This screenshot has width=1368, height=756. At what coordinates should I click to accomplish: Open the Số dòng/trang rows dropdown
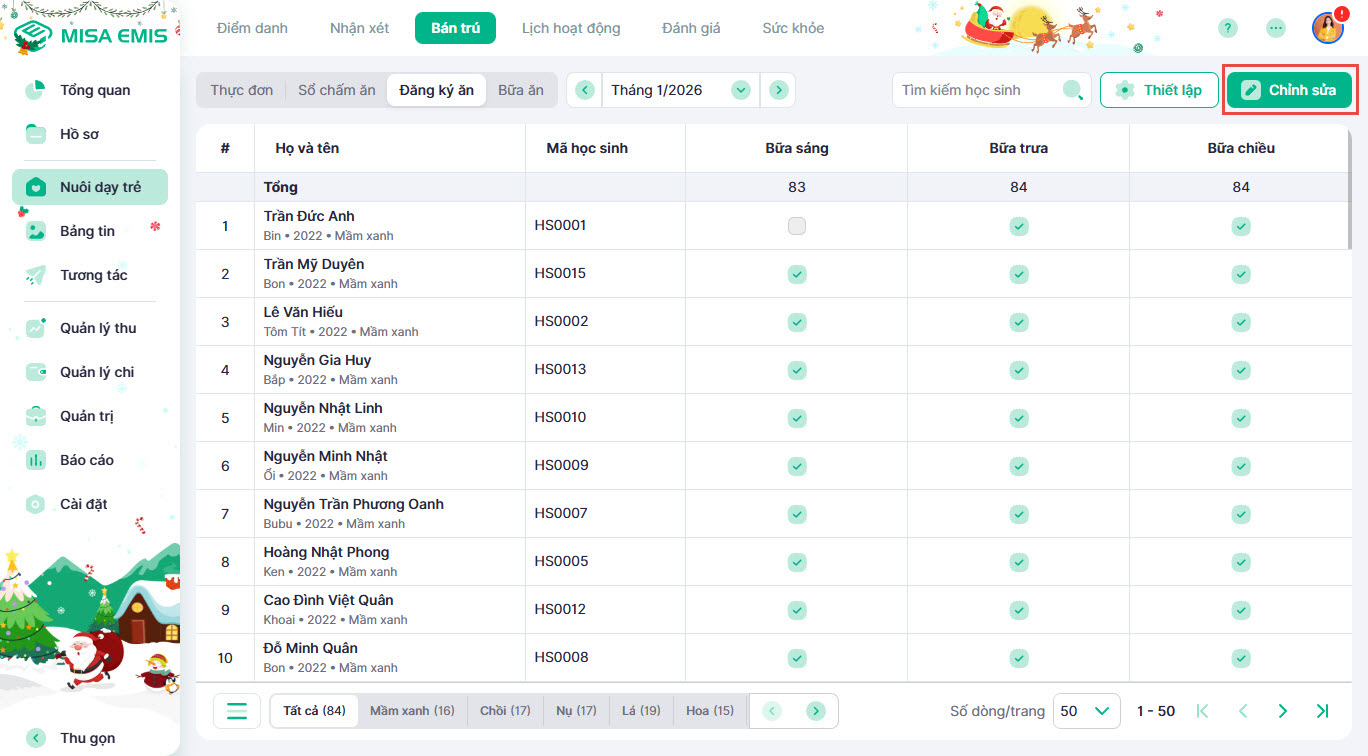tap(1086, 711)
